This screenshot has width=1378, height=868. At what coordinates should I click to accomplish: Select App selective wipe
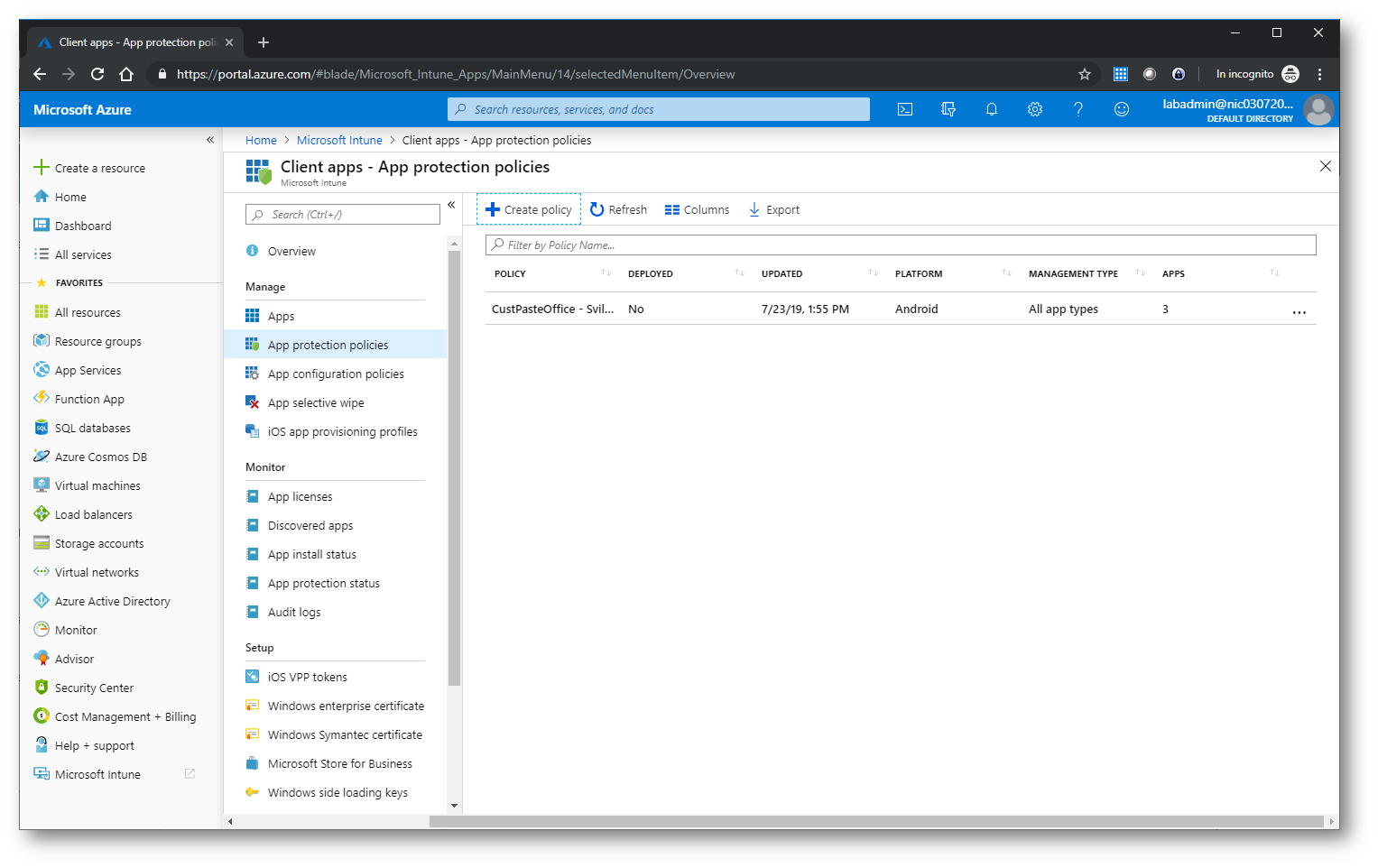pyautogui.click(x=336, y=402)
